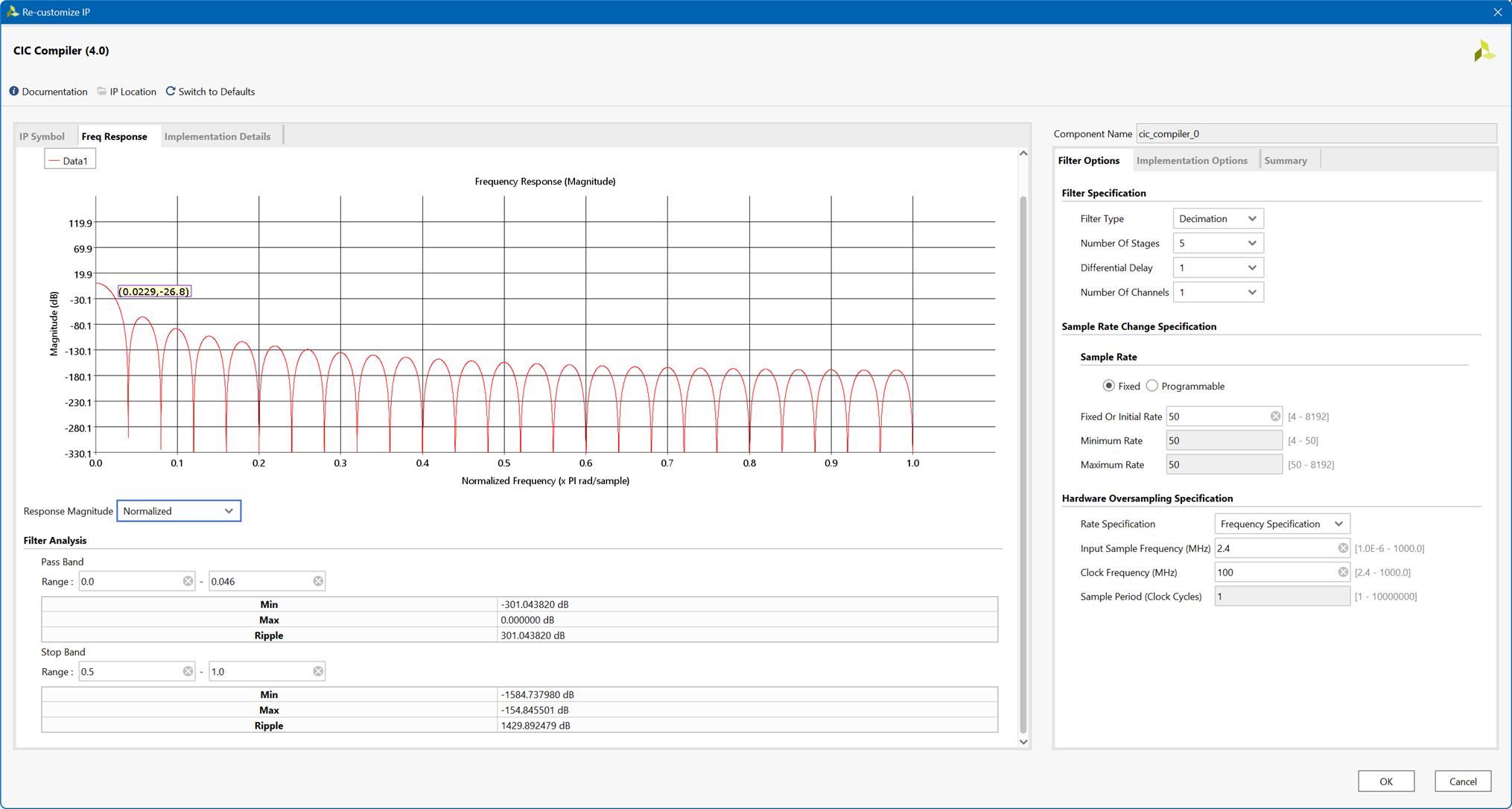Screen dimensions: 1512x809
Task: Switch to the Freq Response tab
Action: click(114, 136)
